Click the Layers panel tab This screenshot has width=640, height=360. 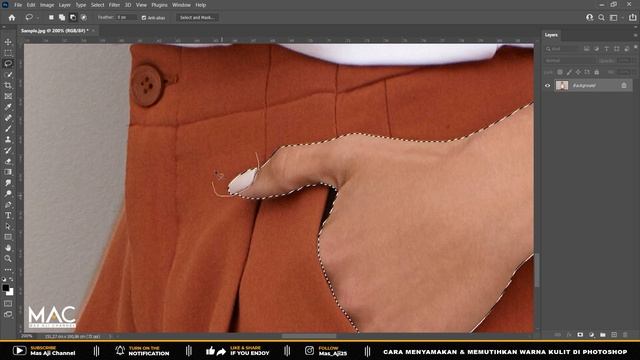[551, 35]
